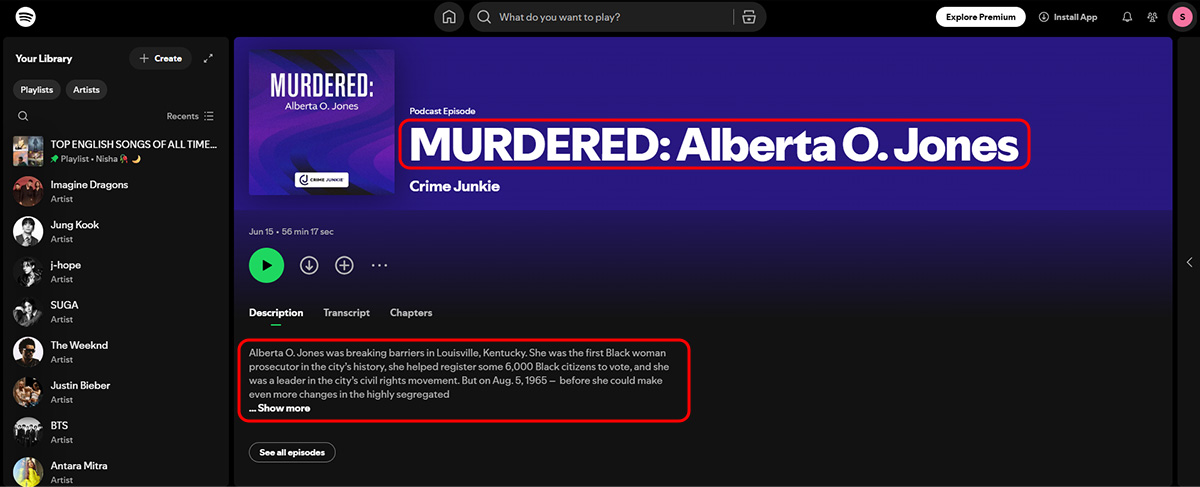Click Install App
1200x487 pixels.
(x=1068, y=17)
